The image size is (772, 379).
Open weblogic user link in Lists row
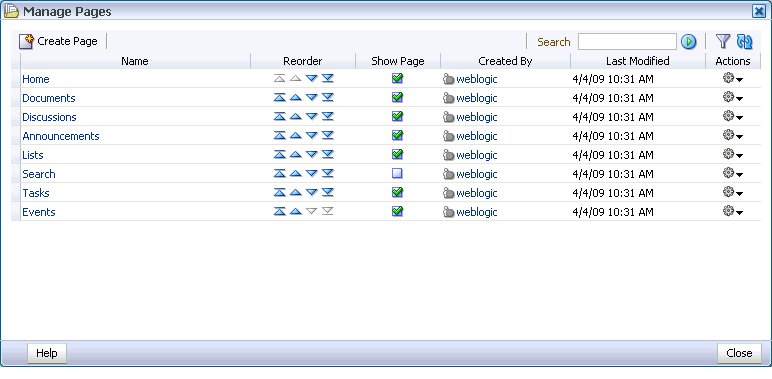tap(477, 155)
